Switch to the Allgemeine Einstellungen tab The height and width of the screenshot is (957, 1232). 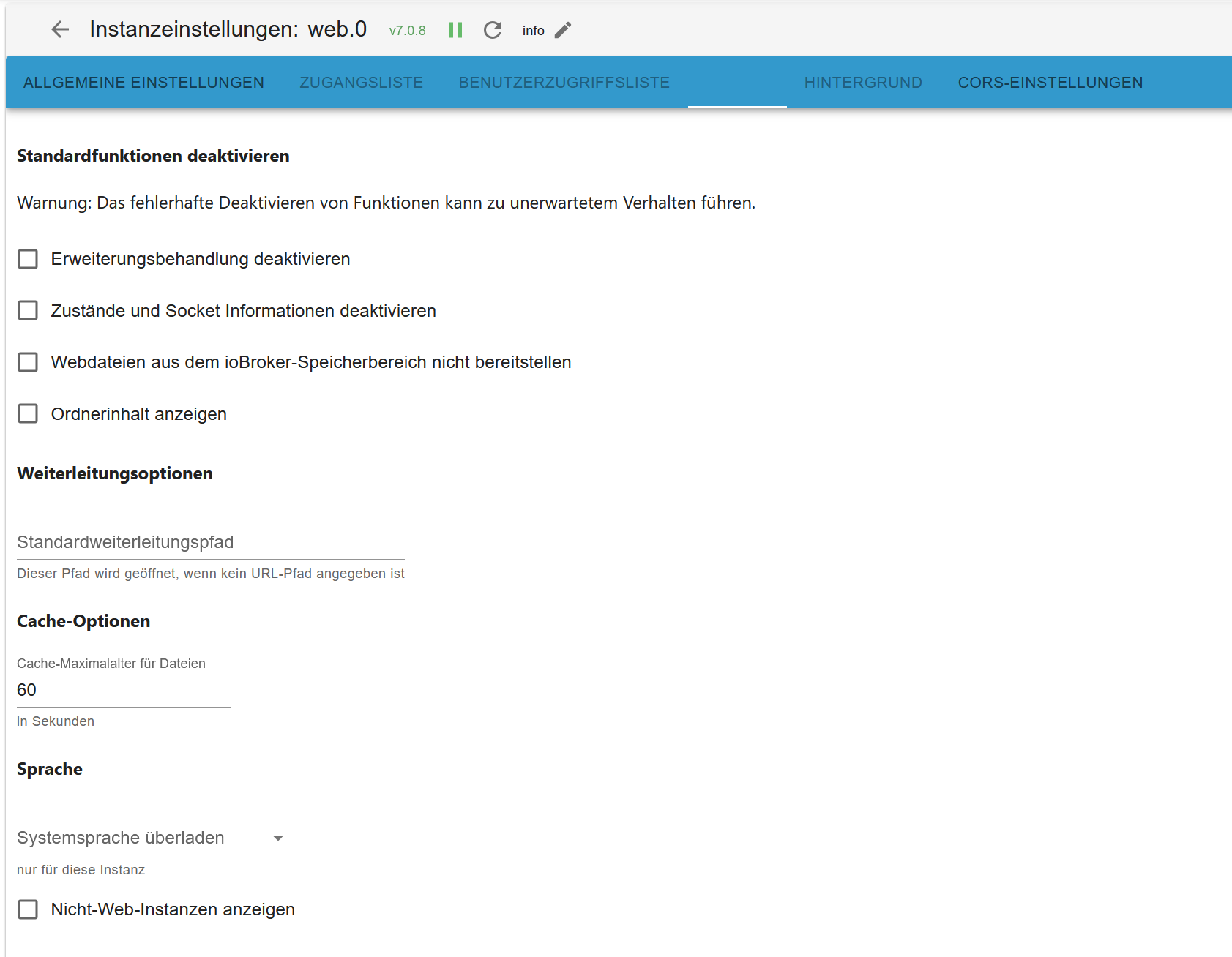click(143, 83)
